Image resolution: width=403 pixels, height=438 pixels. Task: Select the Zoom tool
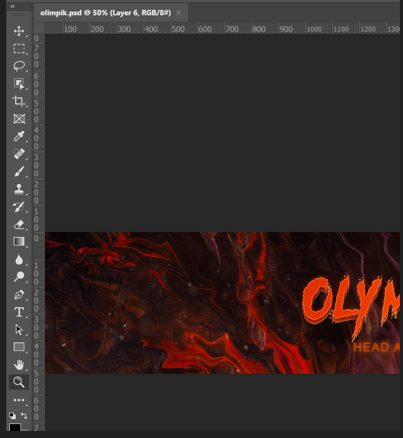[x=19, y=382]
